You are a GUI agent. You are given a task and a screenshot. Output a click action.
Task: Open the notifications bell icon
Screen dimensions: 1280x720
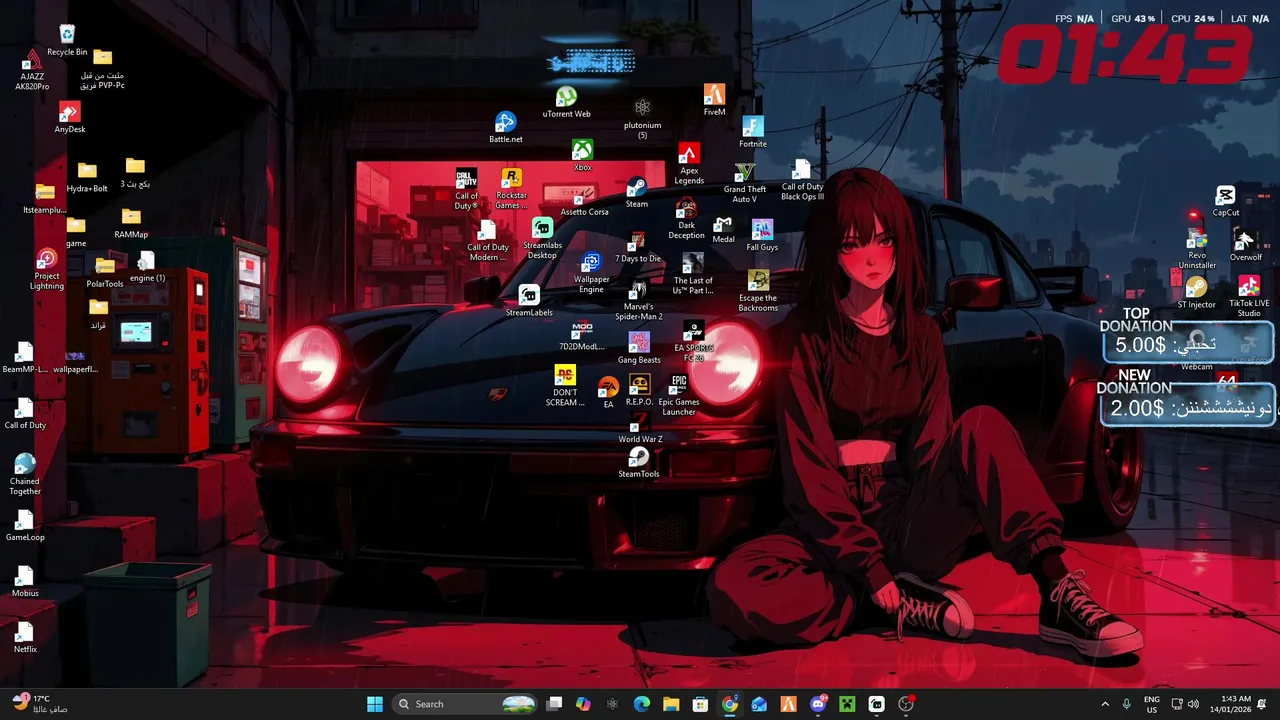coord(1263,704)
